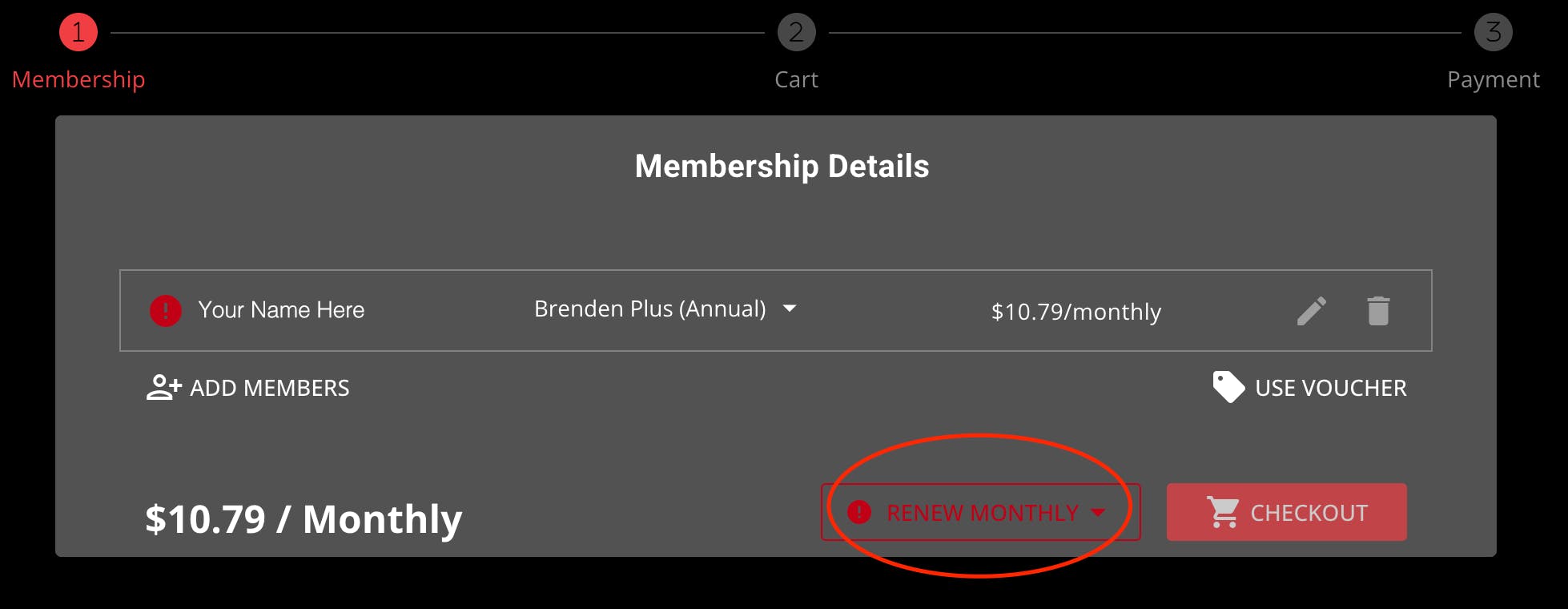The height and width of the screenshot is (609, 1568).
Task: Click the arrow next to Brenden Plus (Annual)
Action: click(790, 309)
